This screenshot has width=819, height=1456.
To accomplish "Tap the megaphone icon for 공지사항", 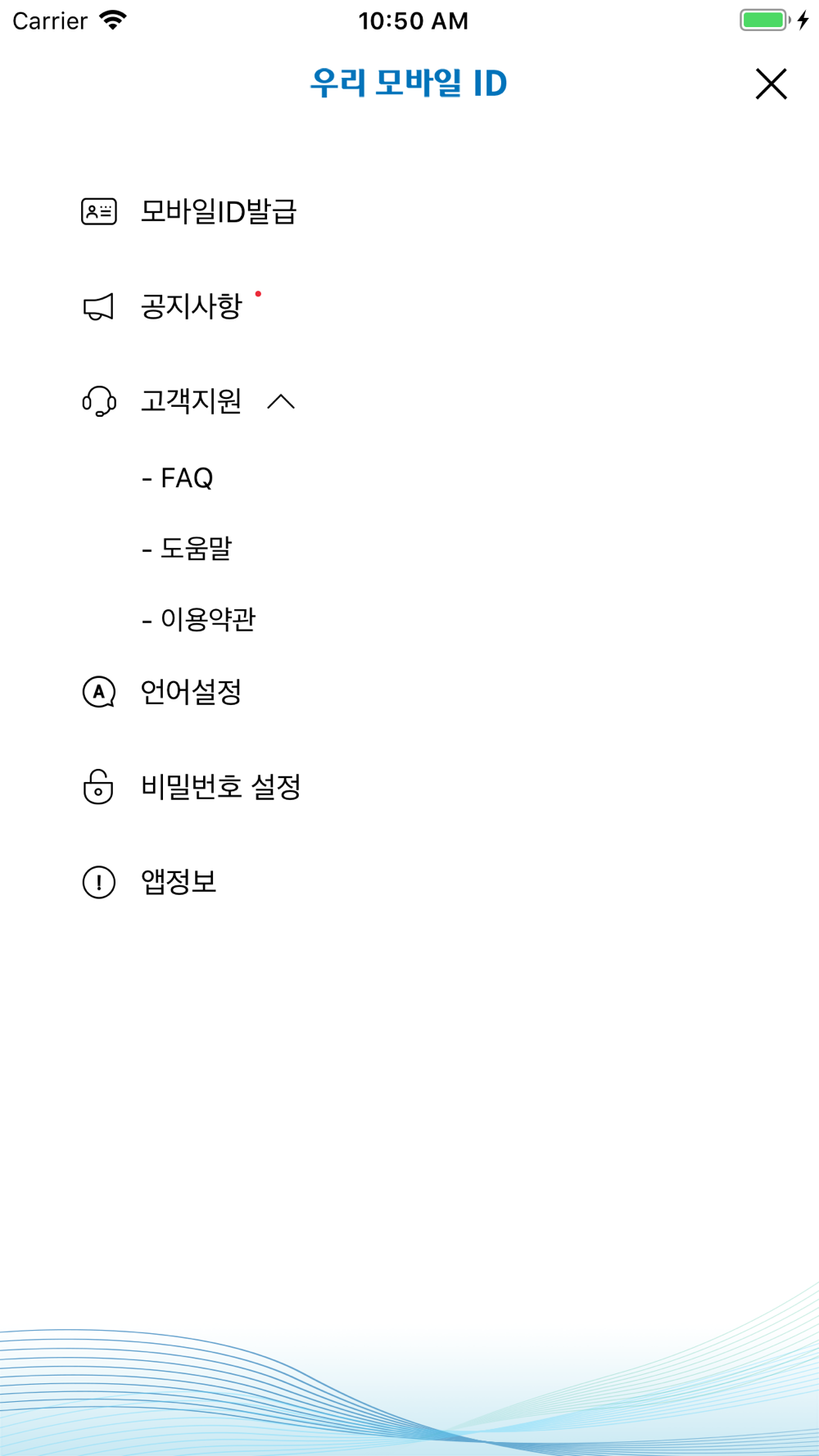I will tap(98, 307).
